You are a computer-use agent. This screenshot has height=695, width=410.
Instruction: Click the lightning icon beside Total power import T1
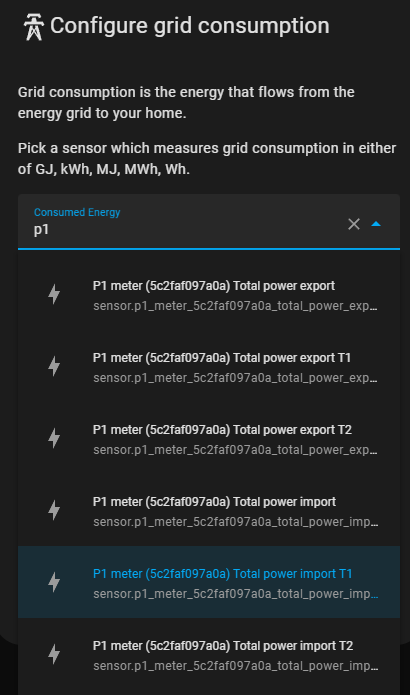54,582
